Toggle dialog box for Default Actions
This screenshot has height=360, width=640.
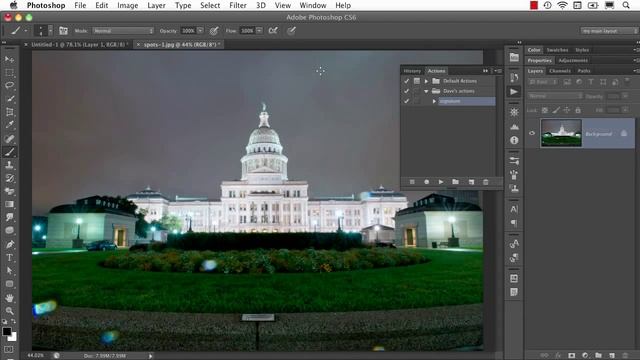pos(417,81)
